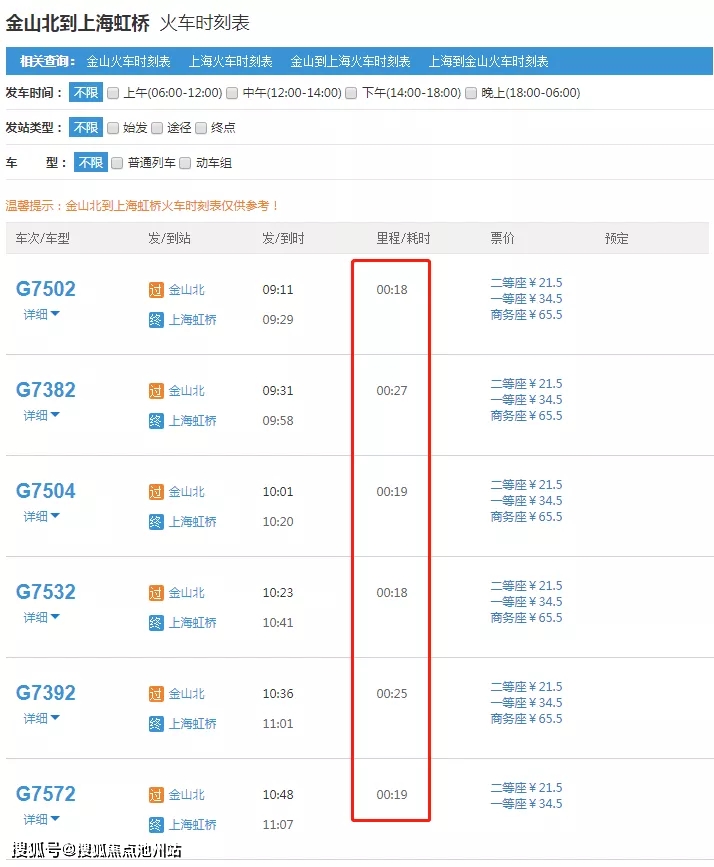The width and height of the screenshot is (714, 867).
Task: Click 上海虹桥 station in G7382 row
Action: tap(192, 421)
